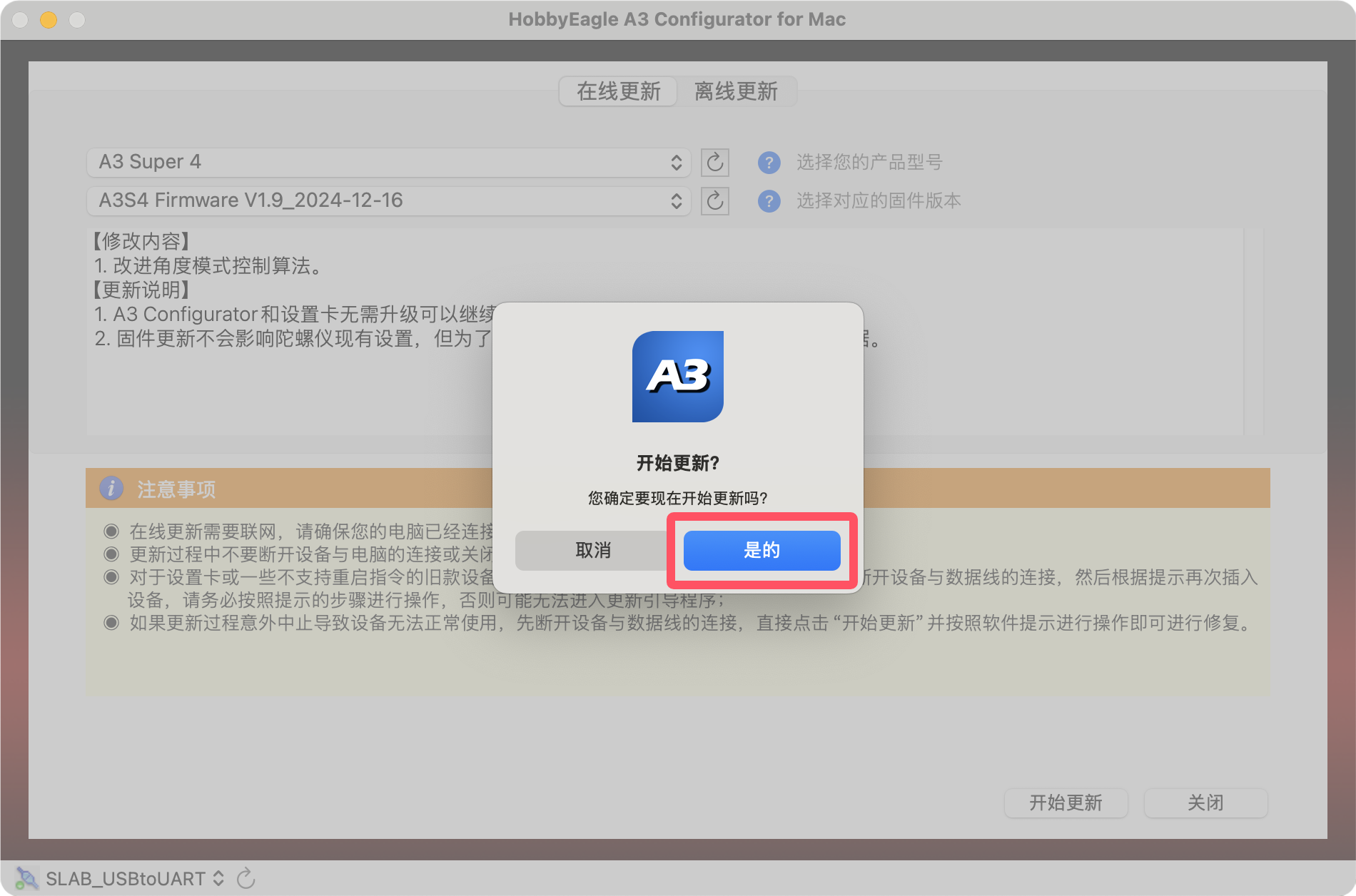
Task: Switch to the 离线更新 tab
Action: point(736,91)
